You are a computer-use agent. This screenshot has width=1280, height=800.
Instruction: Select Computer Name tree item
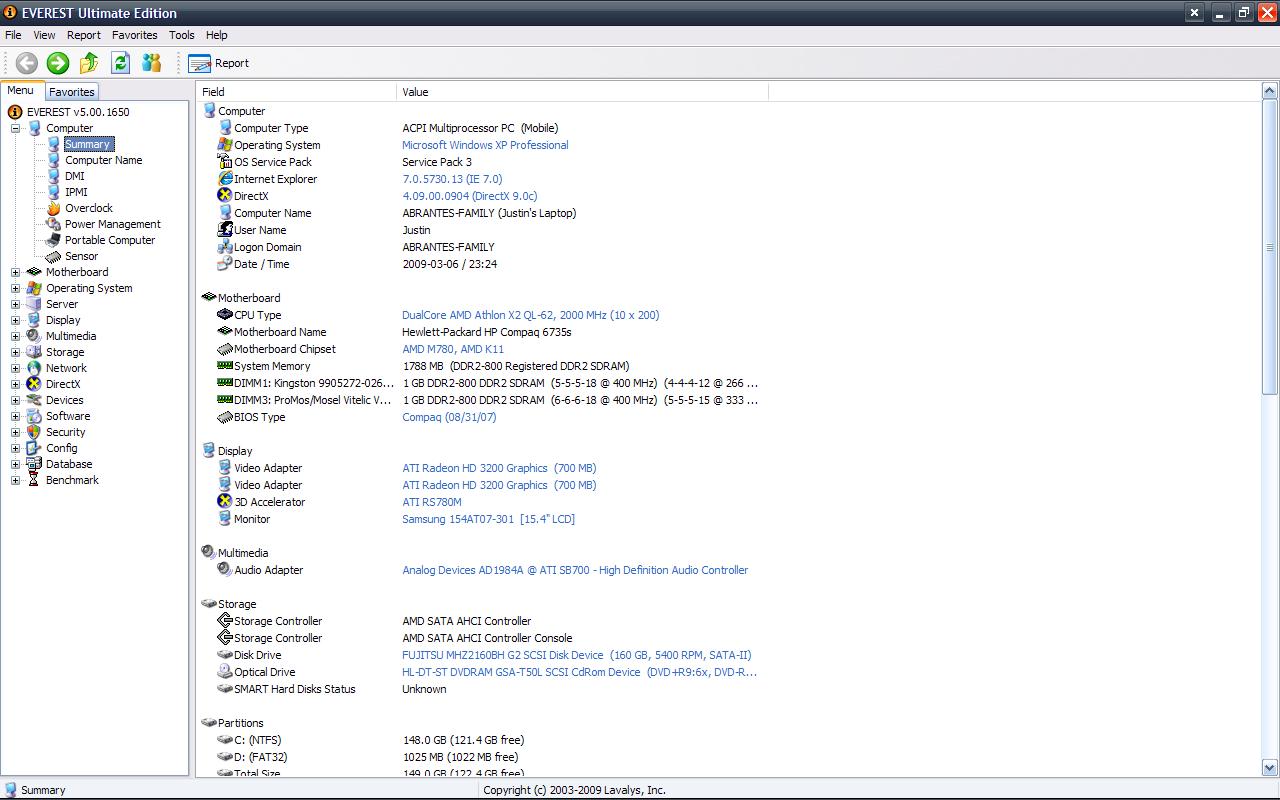pos(104,160)
